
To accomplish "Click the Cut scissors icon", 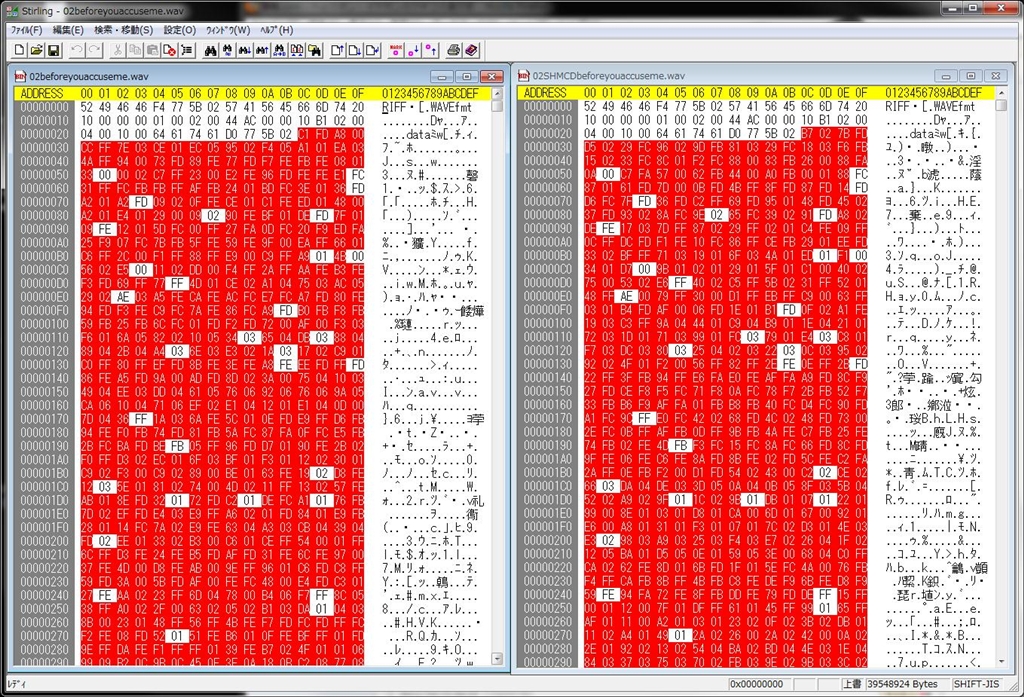I will point(117,50).
